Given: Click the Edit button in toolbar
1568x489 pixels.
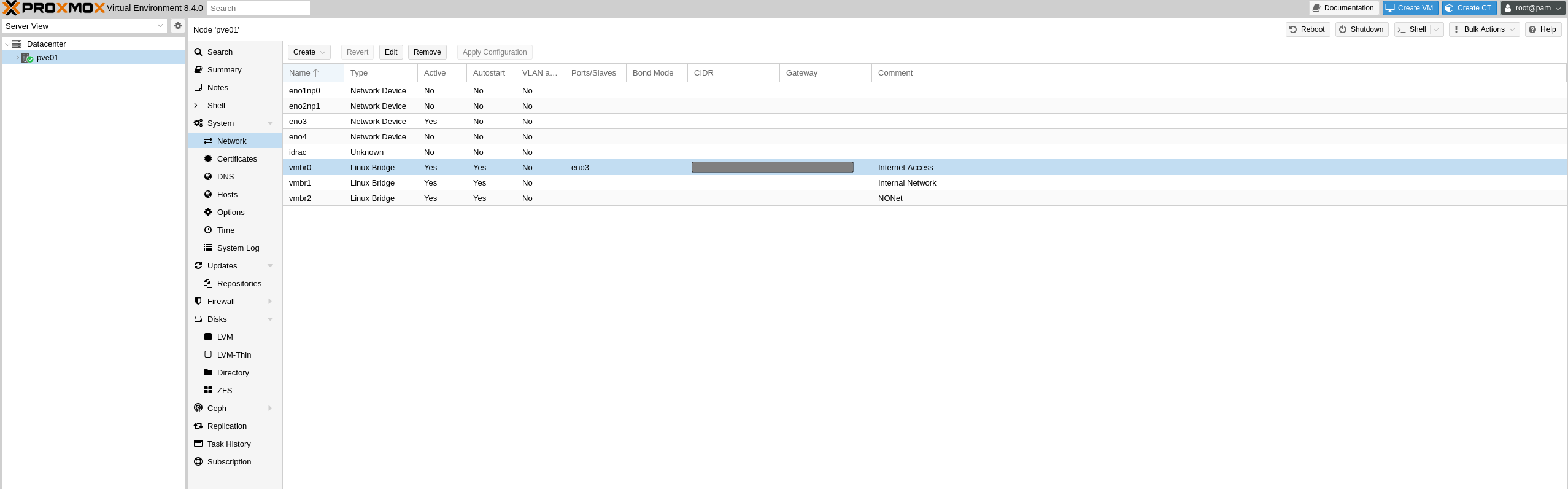Looking at the screenshot, I should [391, 52].
